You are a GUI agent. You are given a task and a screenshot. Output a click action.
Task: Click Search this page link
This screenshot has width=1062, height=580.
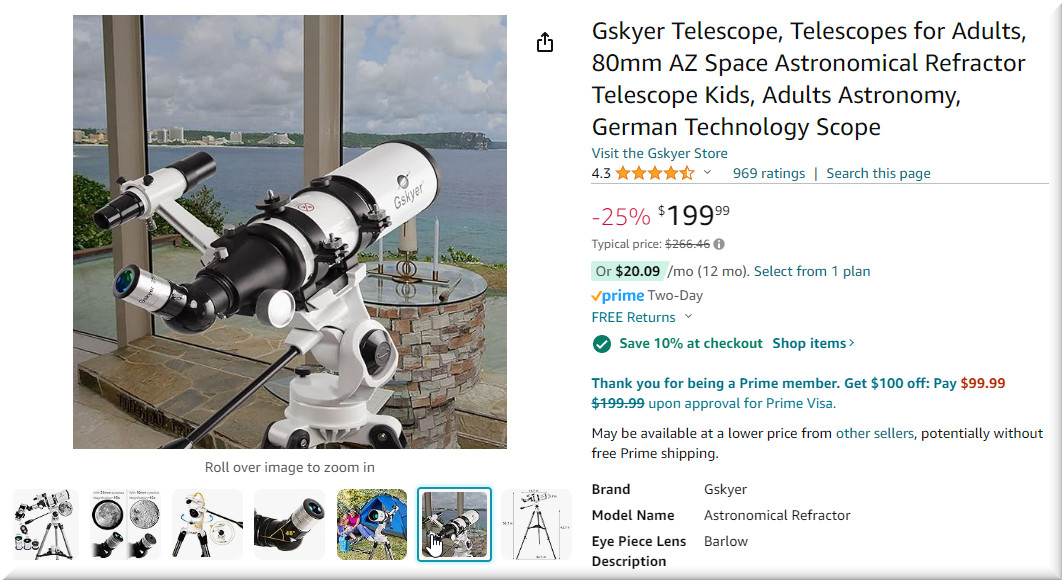tap(878, 173)
